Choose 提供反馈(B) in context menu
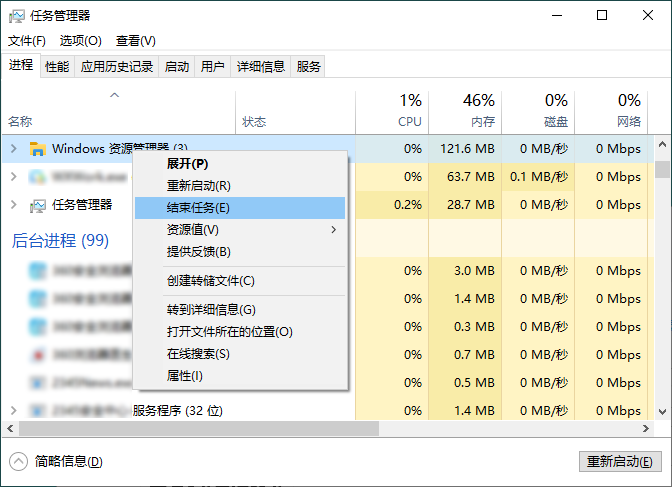The height and width of the screenshot is (487, 672). [240, 252]
